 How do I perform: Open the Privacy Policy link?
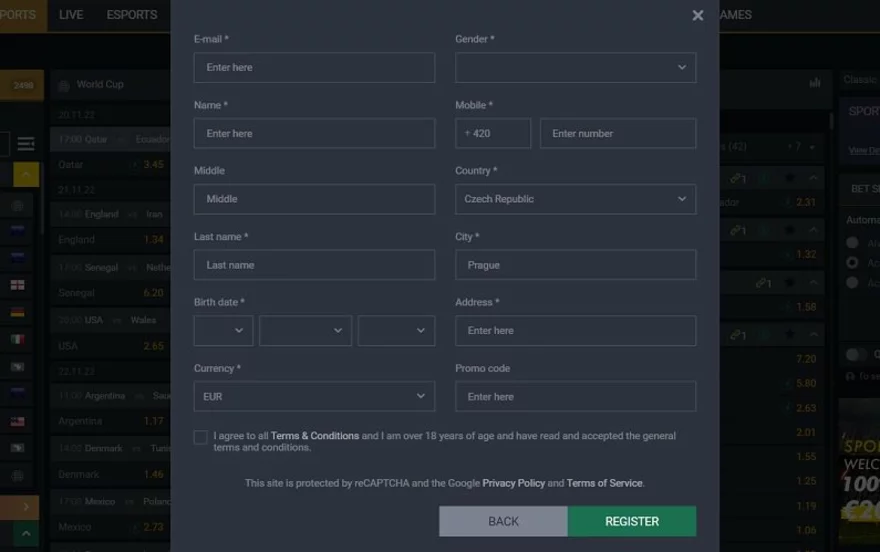[x=513, y=483]
